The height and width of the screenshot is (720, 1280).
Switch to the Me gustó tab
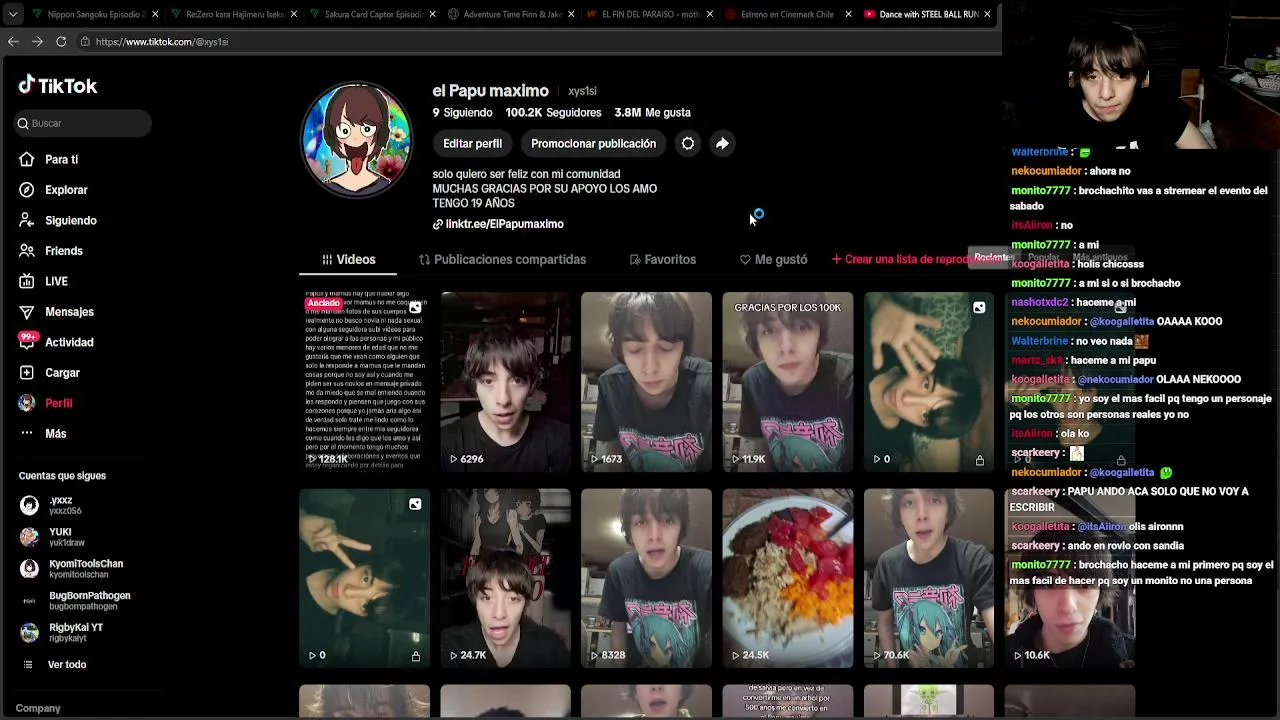pos(773,259)
